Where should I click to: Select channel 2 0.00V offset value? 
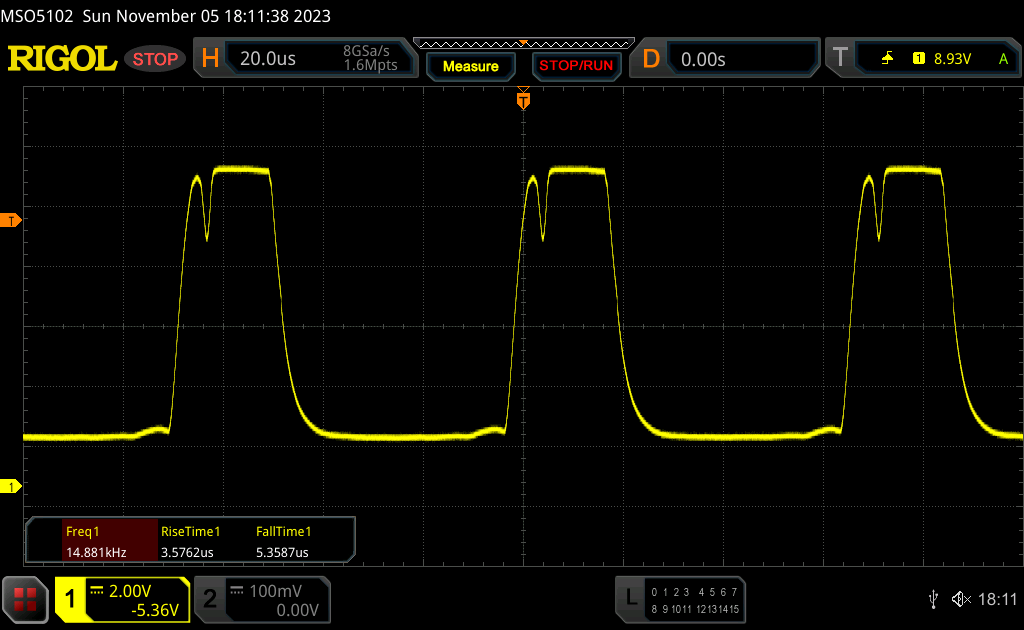click(297, 610)
